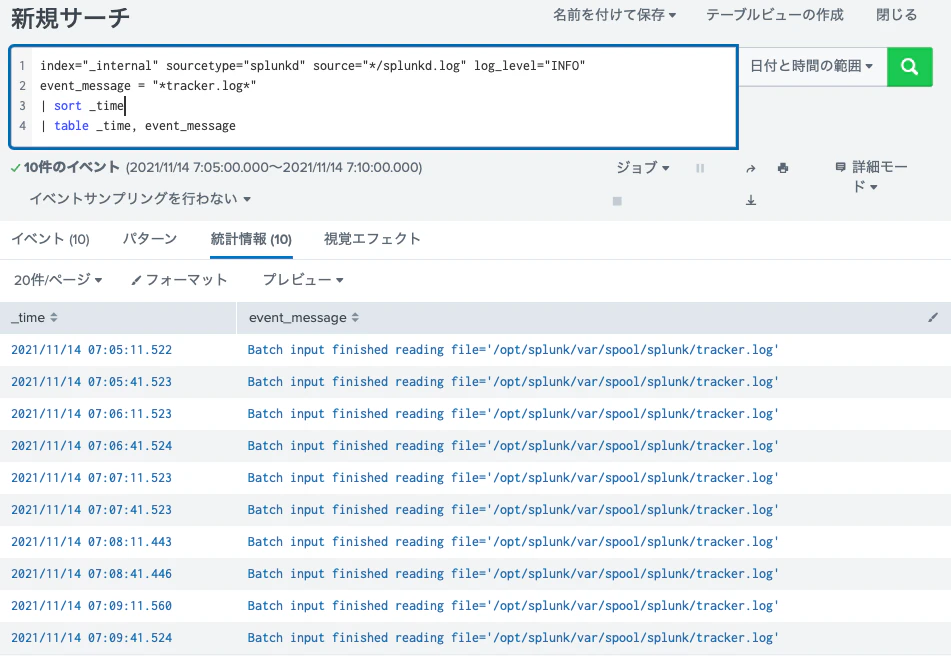Image resolution: width=951 pixels, height=666 pixels.
Task: Change search mode via 詳細モード dropdown
Action: tap(871, 176)
